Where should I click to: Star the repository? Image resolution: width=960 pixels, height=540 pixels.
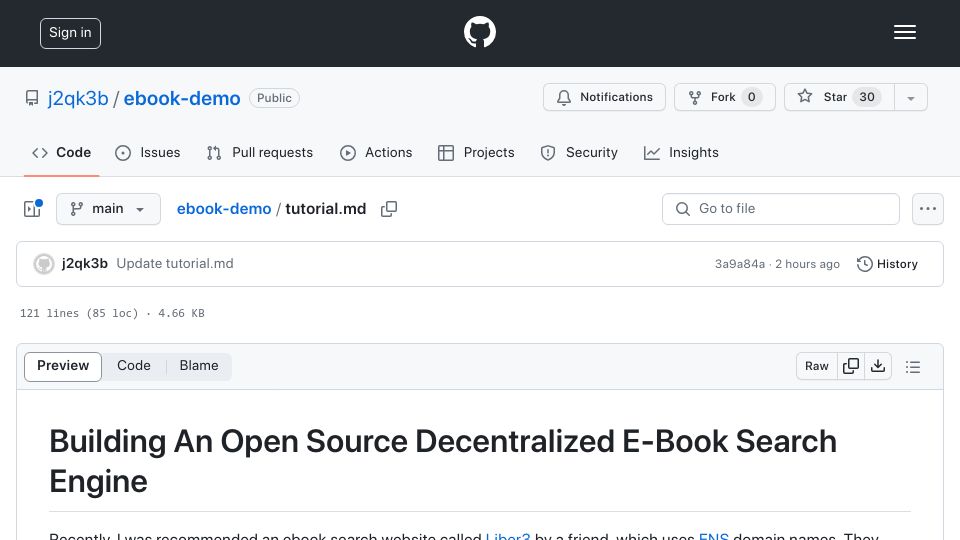(x=839, y=97)
